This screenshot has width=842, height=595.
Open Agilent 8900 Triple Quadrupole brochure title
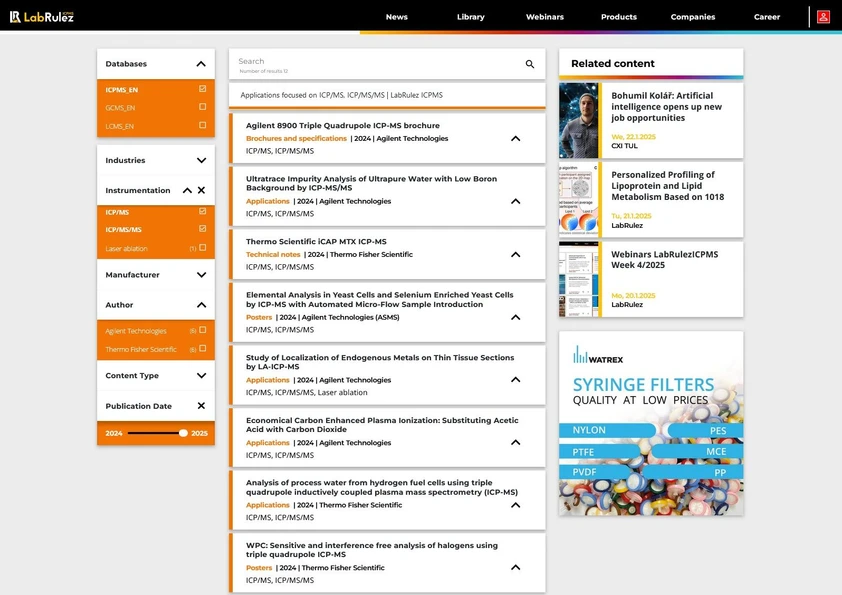(x=343, y=125)
